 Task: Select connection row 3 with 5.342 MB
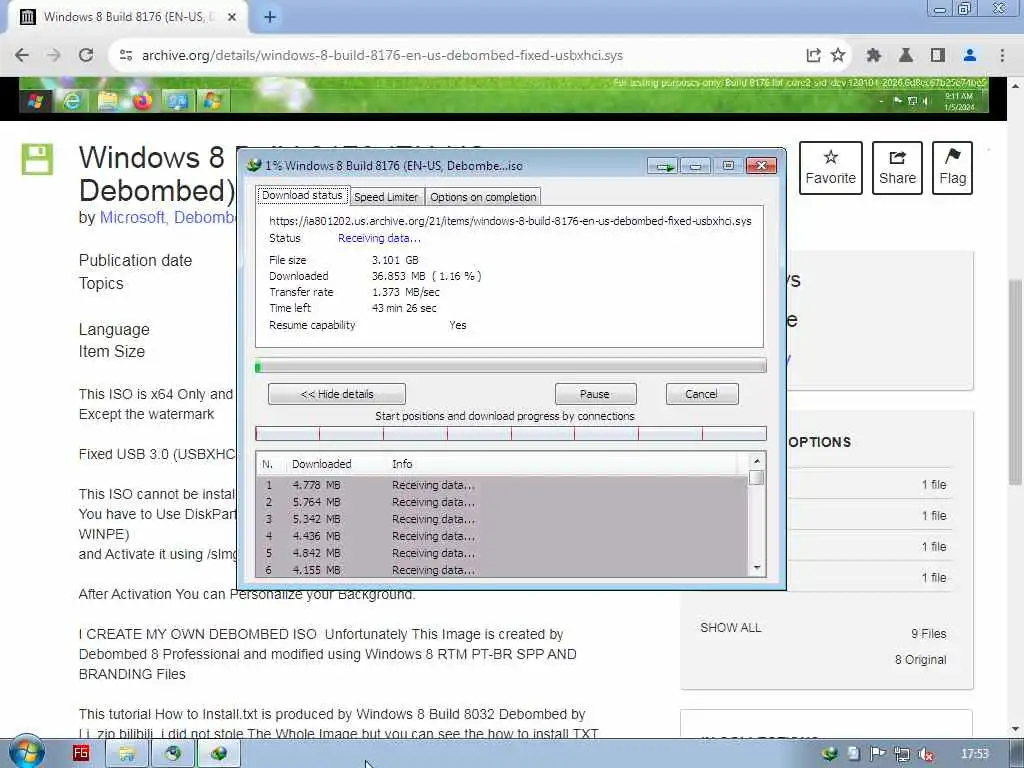[x=502, y=519]
